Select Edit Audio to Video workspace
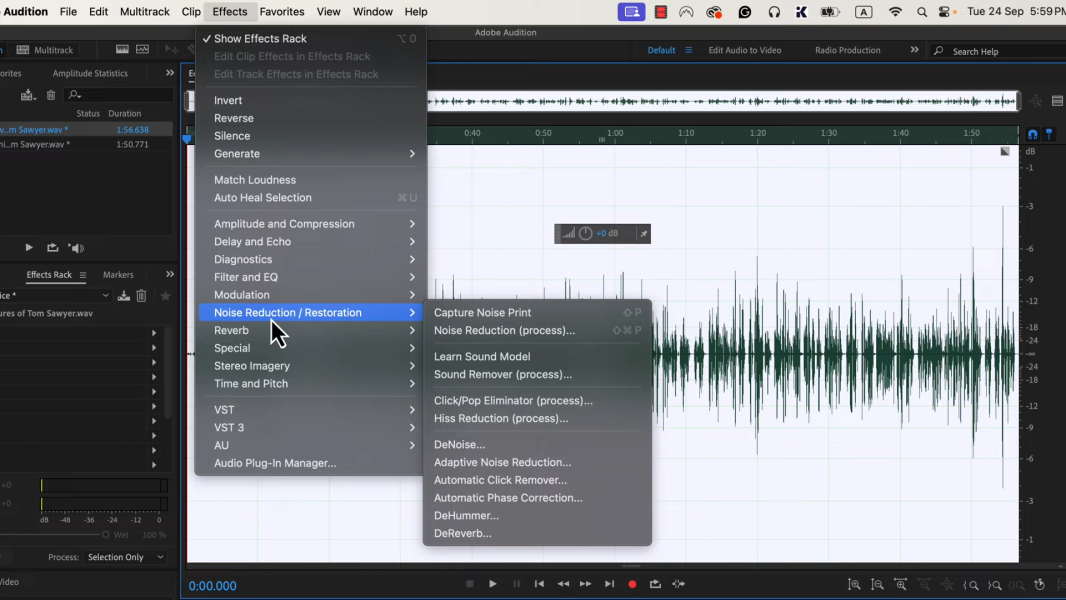Image resolution: width=1066 pixels, height=600 pixels. [744, 50]
